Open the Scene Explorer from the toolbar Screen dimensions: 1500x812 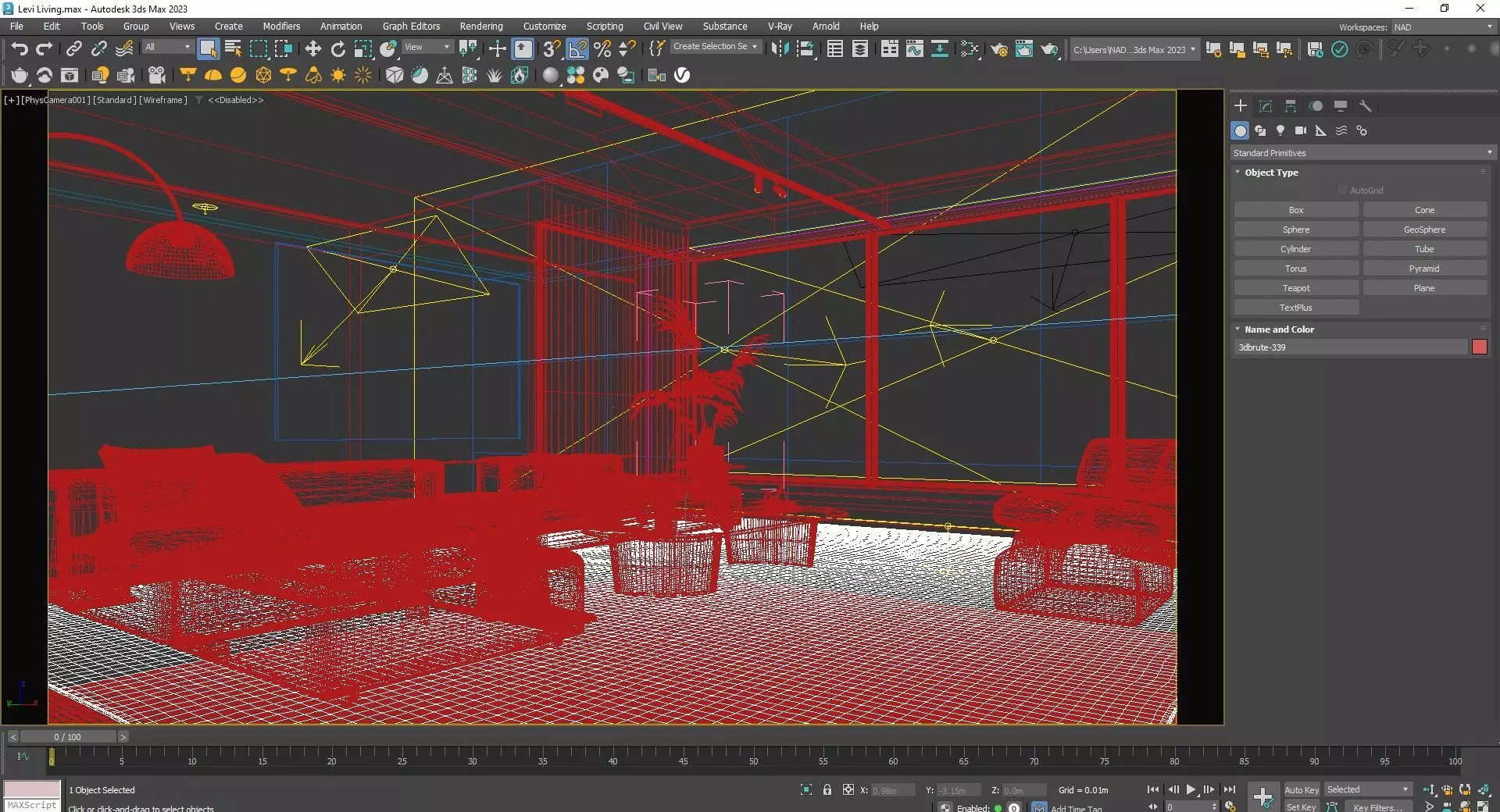(x=835, y=49)
